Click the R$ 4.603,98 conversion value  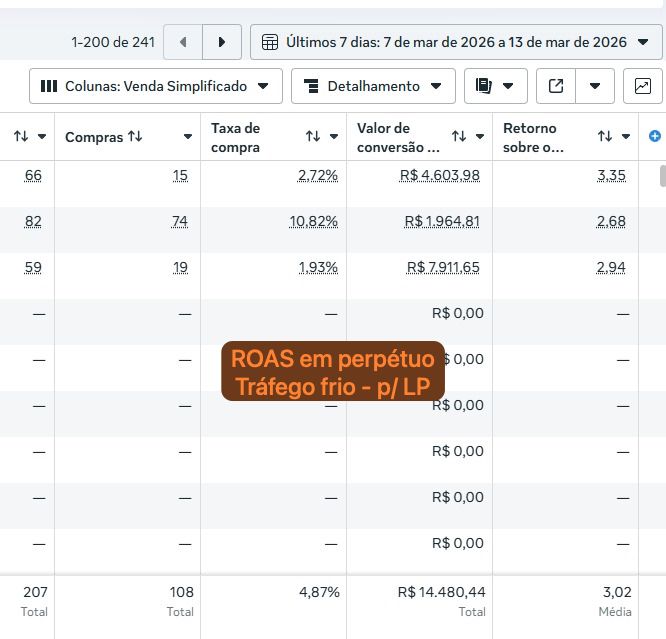pos(443,175)
